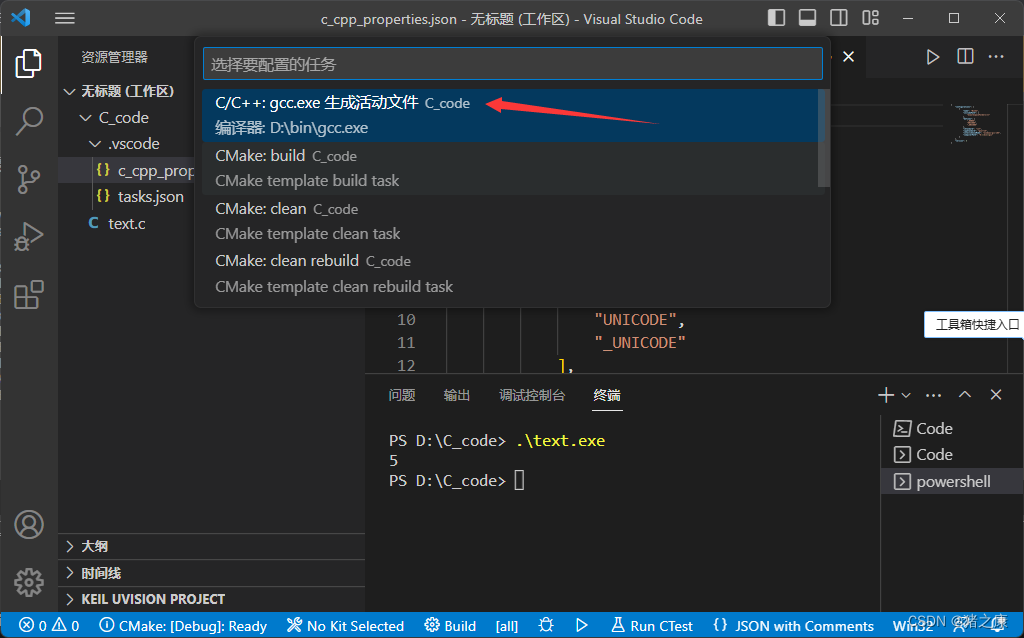Open more terminal actions (···) menu
Viewport: 1024px width, 638px height.
pyautogui.click(x=932, y=394)
